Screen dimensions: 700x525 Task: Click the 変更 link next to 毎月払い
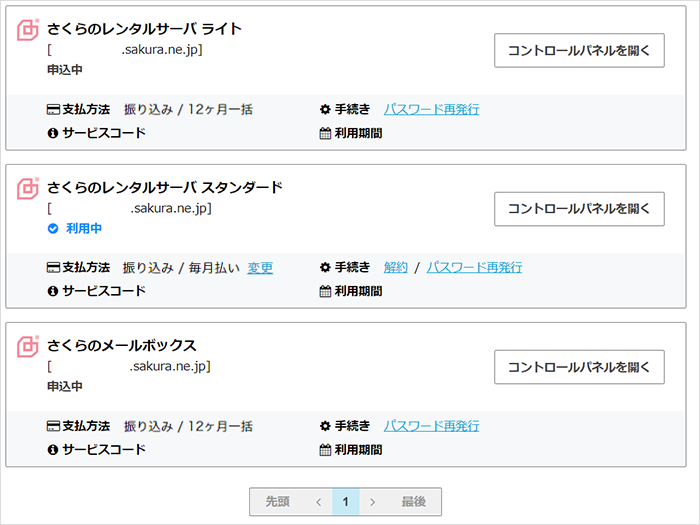point(260,268)
